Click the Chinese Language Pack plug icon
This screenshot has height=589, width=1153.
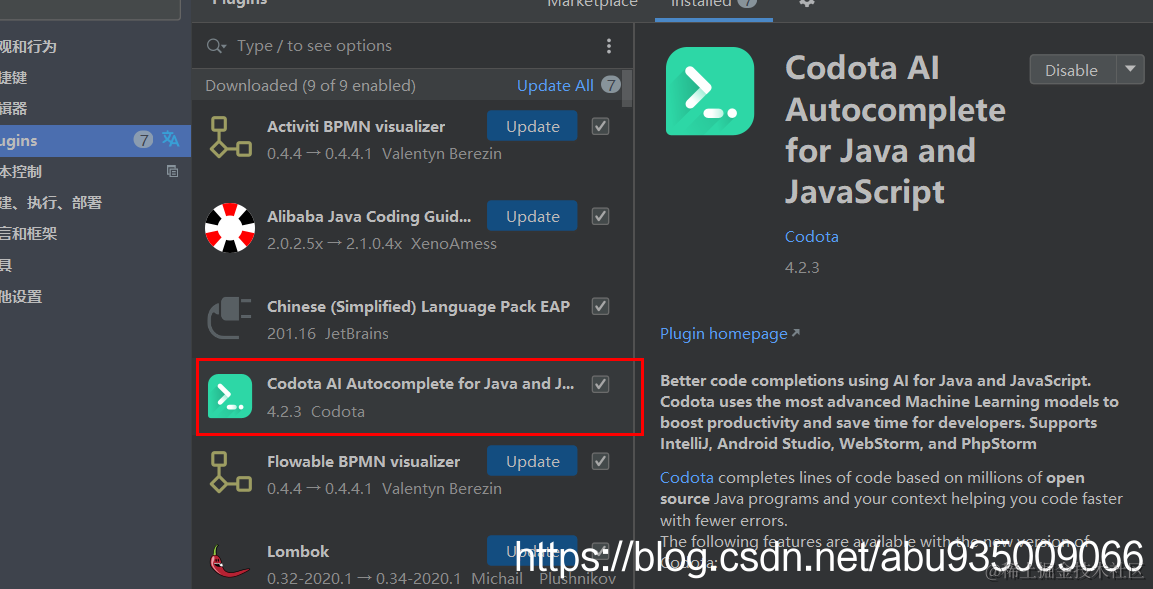coord(230,318)
